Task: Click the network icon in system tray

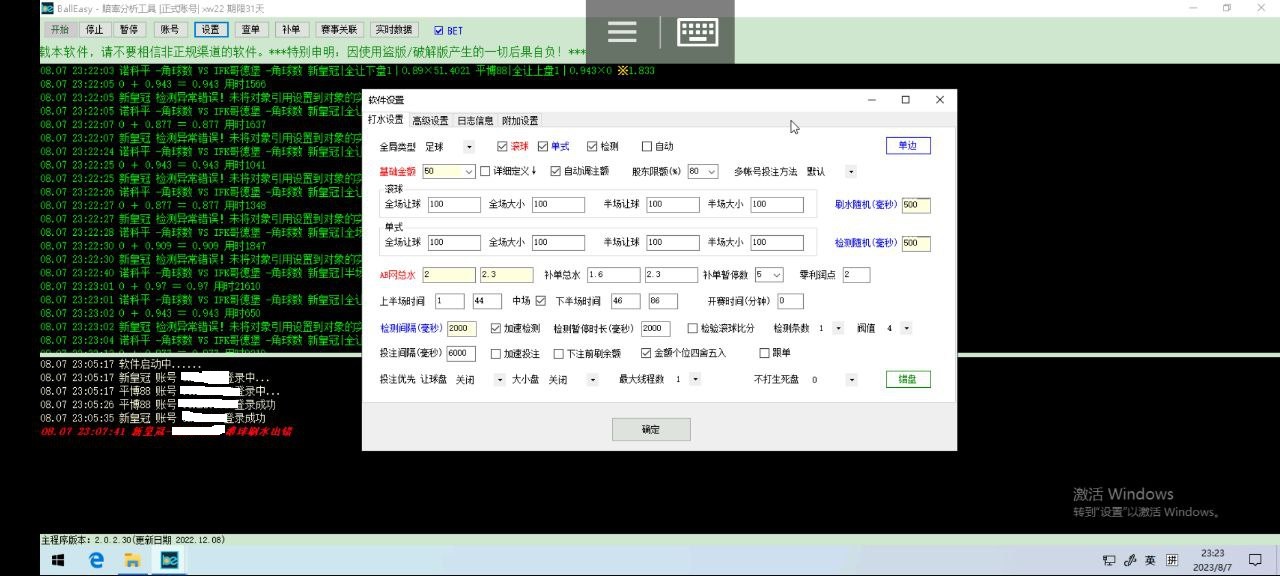Action: [x=1110, y=560]
